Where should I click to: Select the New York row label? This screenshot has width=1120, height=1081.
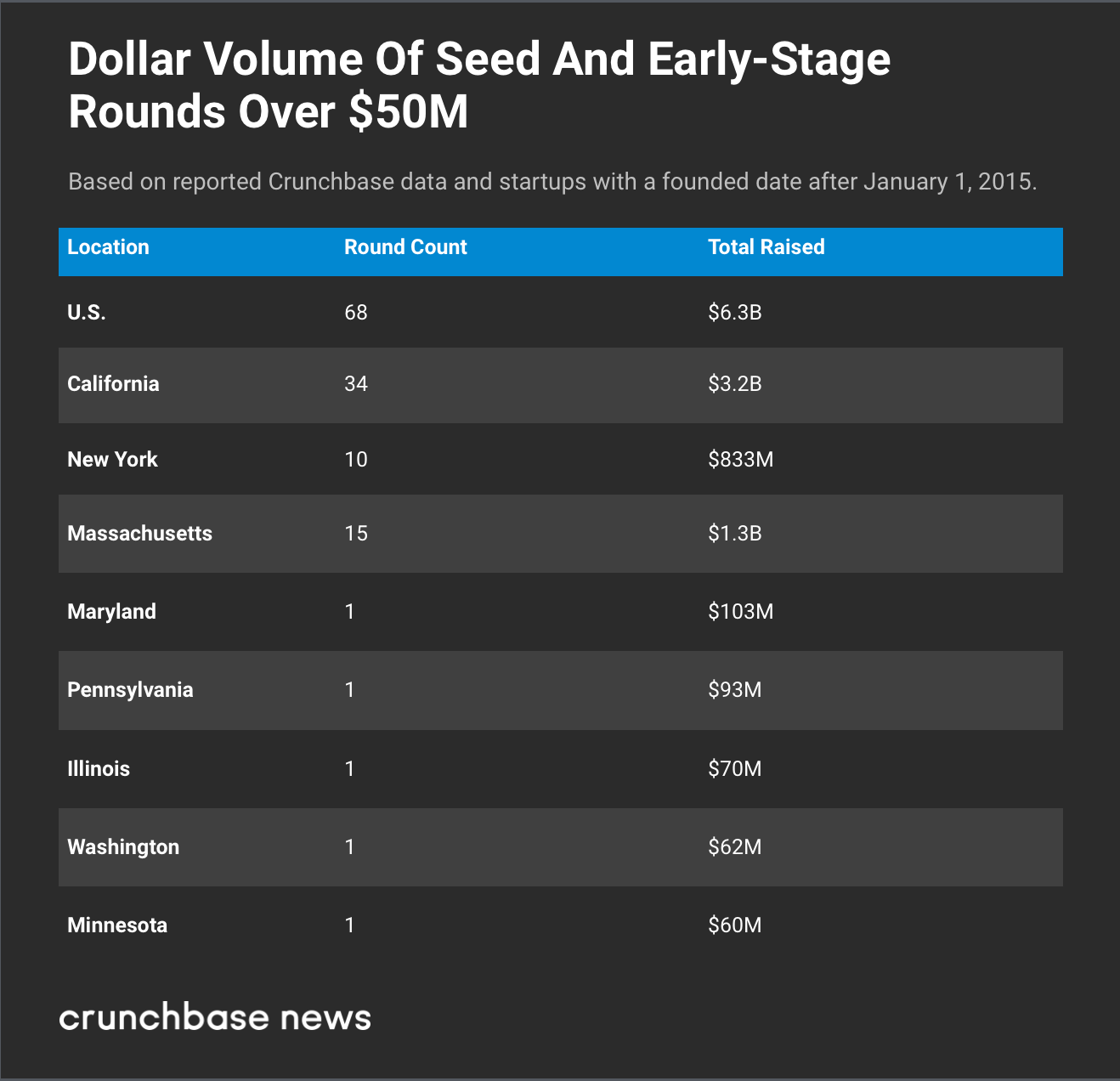pos(112,460)
